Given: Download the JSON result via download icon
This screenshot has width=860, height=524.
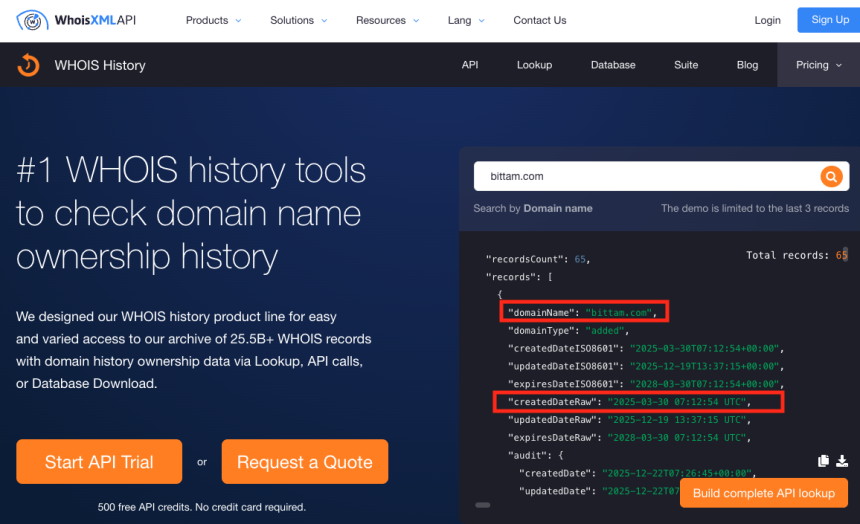Looking at the screenshot, I should [x=842, y=461].
